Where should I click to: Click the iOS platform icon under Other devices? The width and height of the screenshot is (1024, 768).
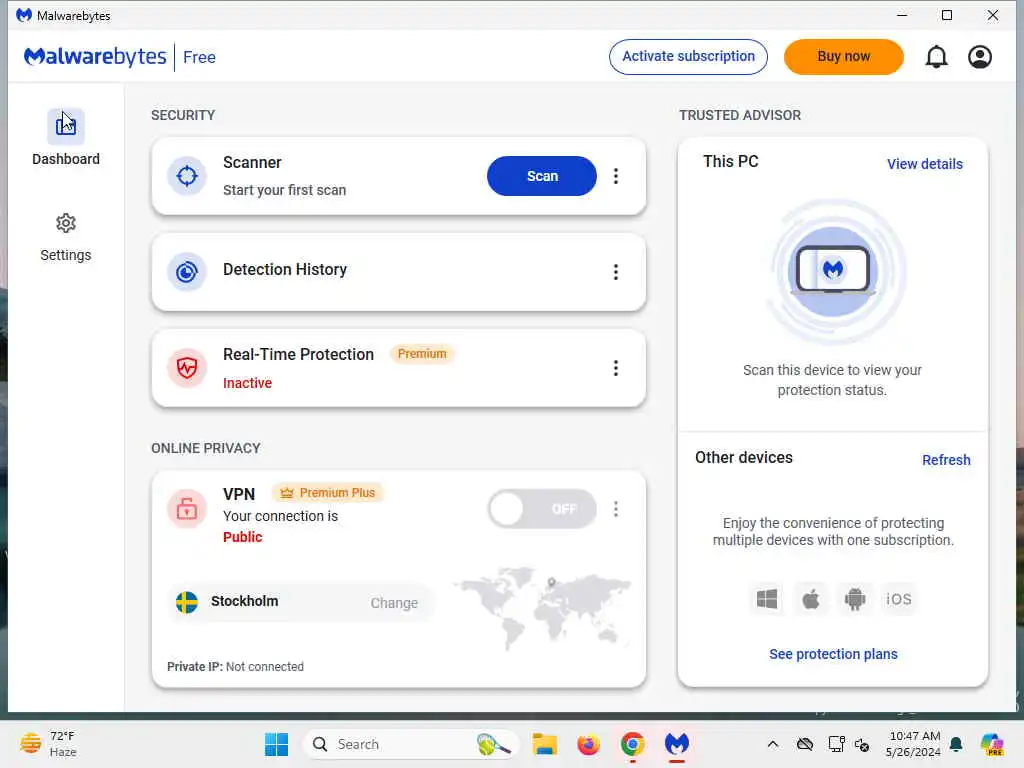(x=899, y=599)
